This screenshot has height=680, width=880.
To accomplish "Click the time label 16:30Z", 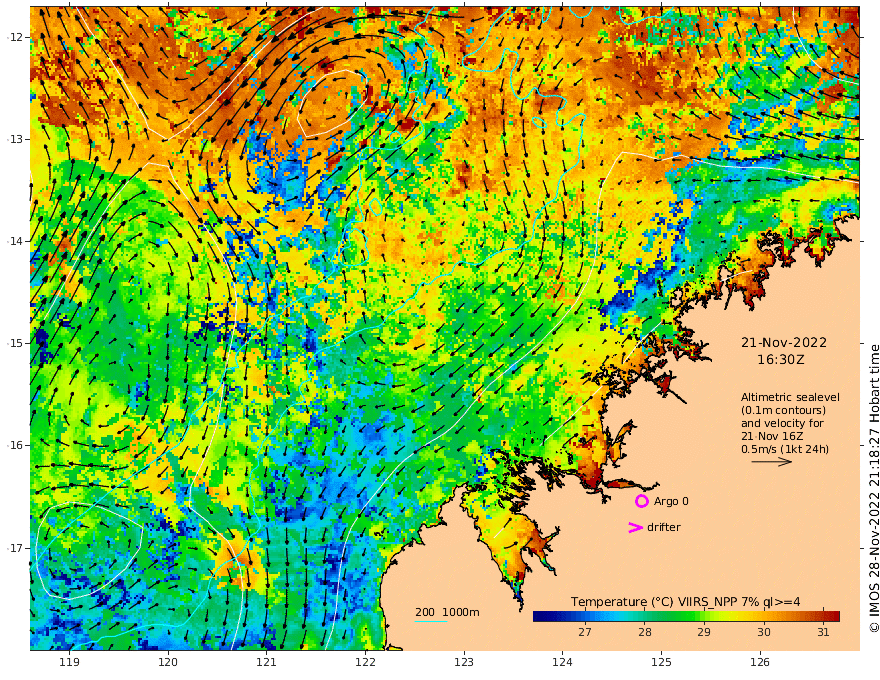I will pos(781,359).
